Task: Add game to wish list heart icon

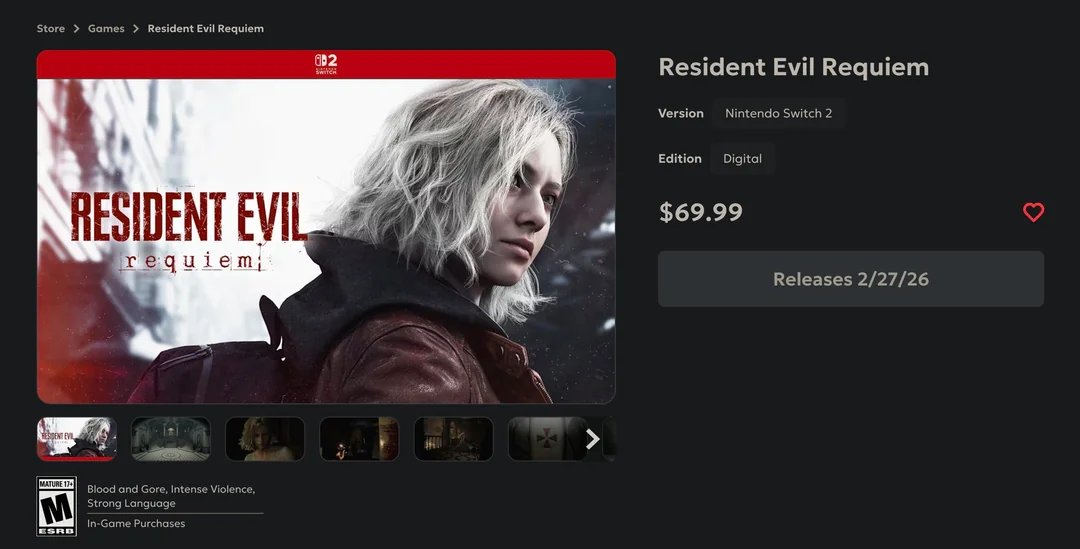Action: click(1033, 212)
